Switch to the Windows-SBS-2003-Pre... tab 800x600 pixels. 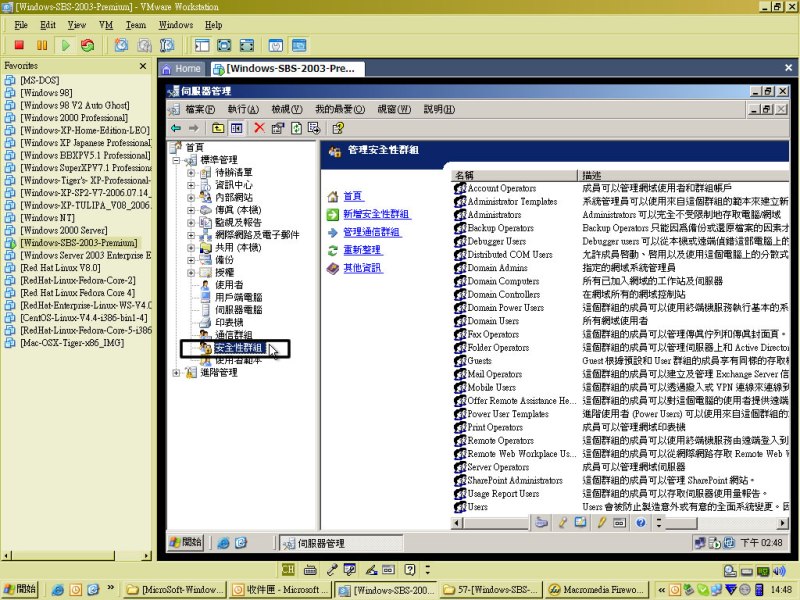click(x=286, y=68)
